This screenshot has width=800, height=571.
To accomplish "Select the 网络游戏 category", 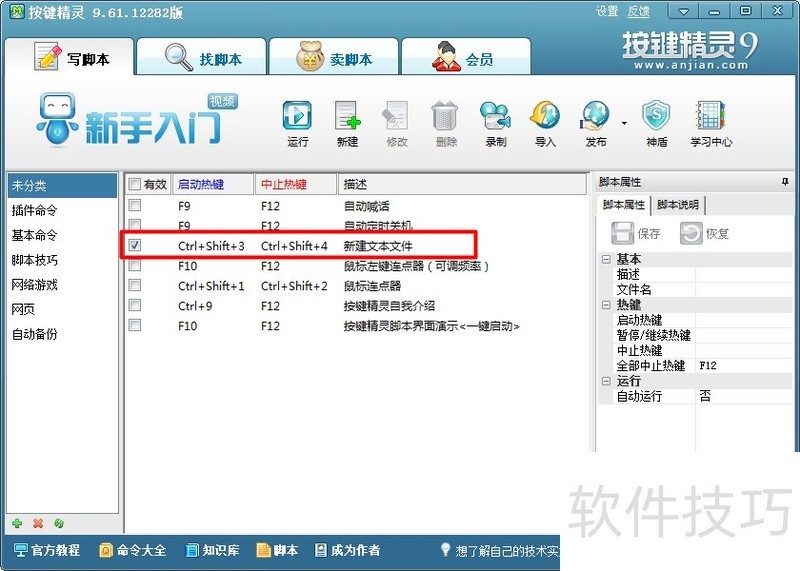I will pyautogui.click(x=62, y=284).
